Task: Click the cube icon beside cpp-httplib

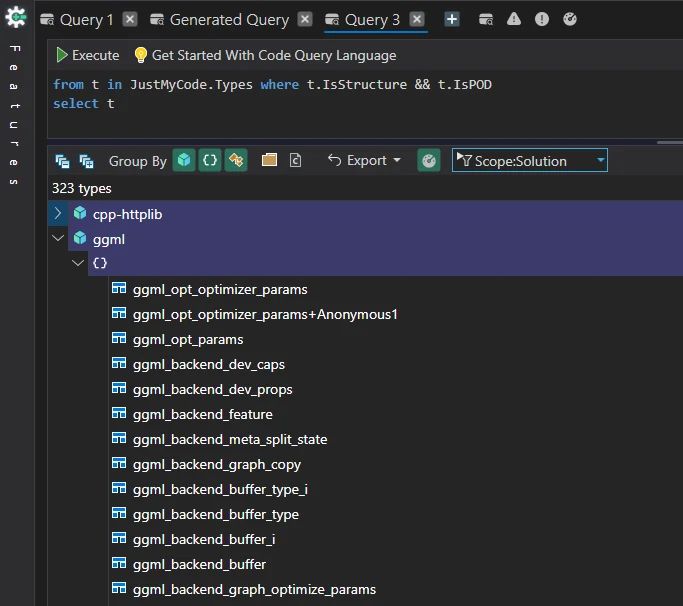Action: tap(80, 213)
